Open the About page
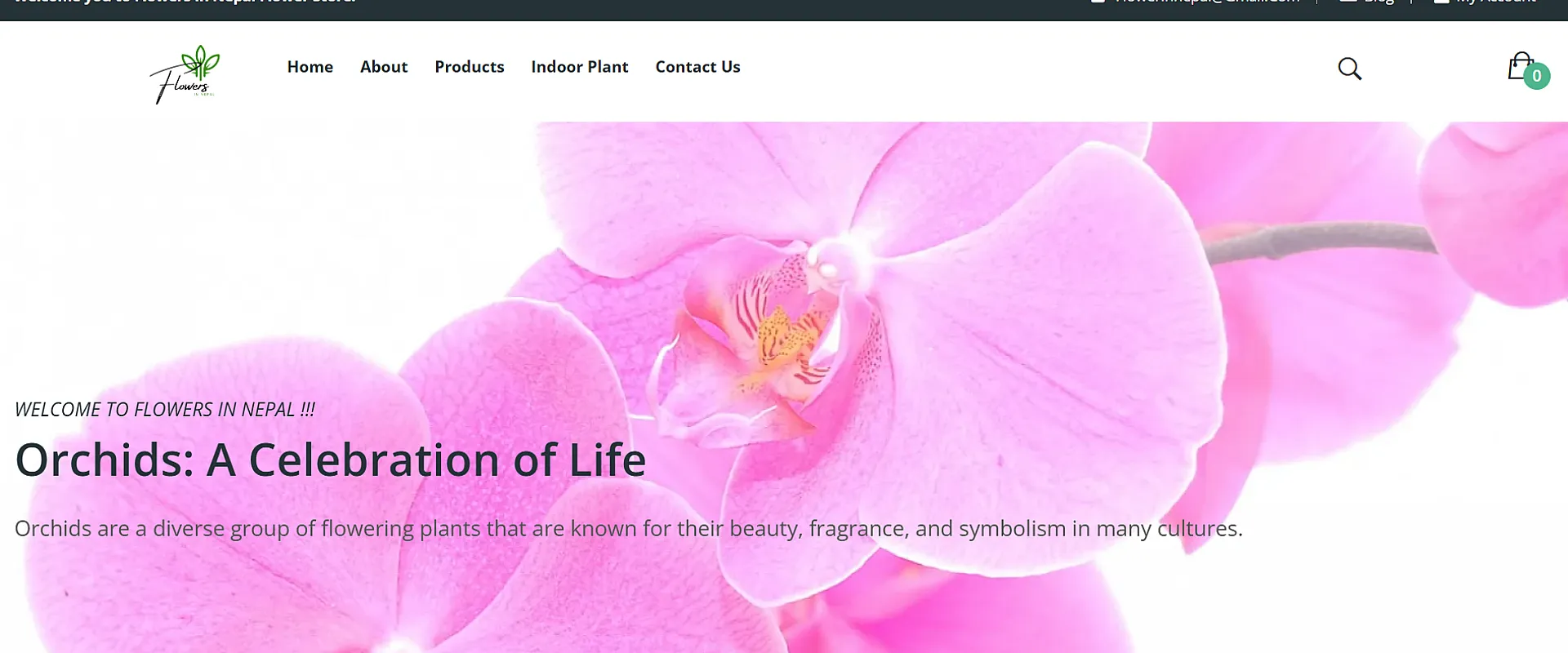Image resolution: width=1568 pixels, height=653 pixels. (384, 67)
